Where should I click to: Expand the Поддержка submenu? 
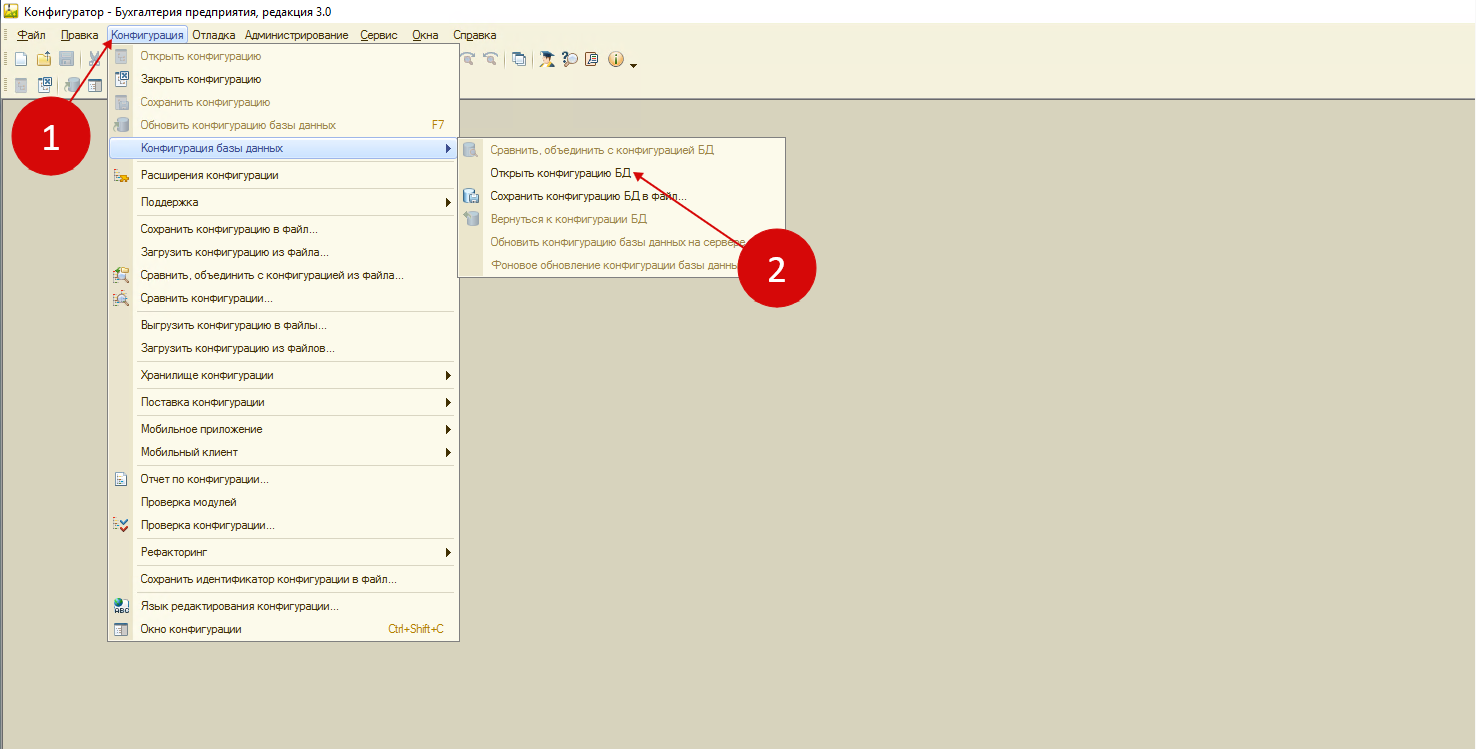click(x=284, y=202)
